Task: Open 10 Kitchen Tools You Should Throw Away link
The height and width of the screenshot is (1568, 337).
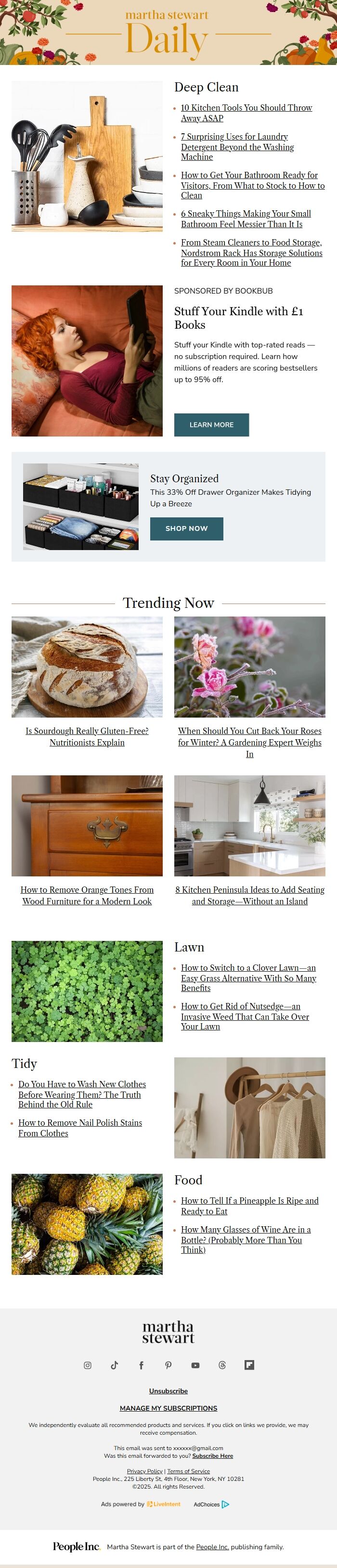Action: (246, 113)
